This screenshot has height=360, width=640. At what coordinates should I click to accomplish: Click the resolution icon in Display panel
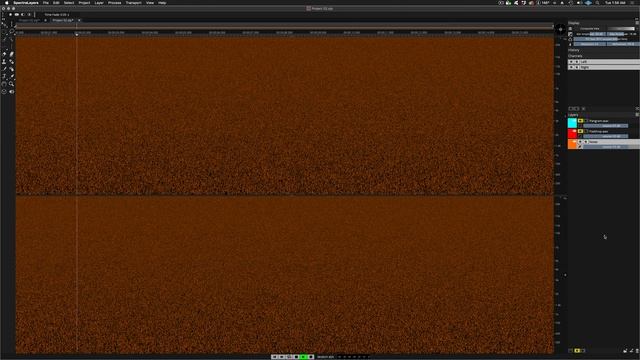[571, 44]
